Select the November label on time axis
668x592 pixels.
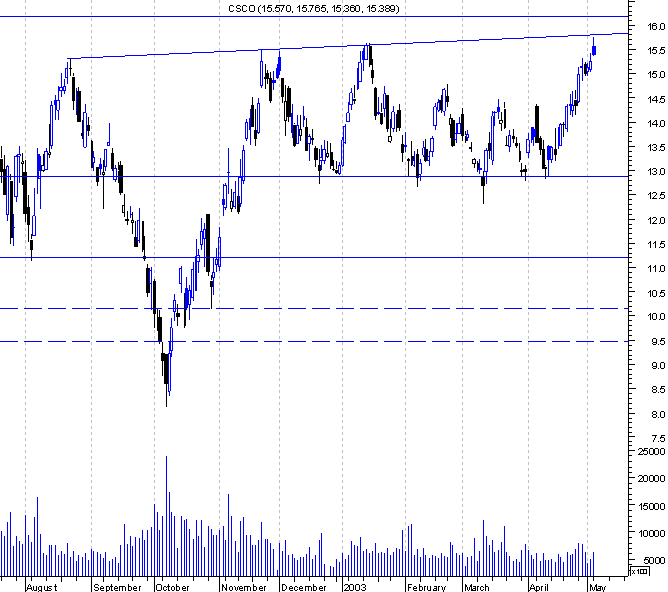244,587
